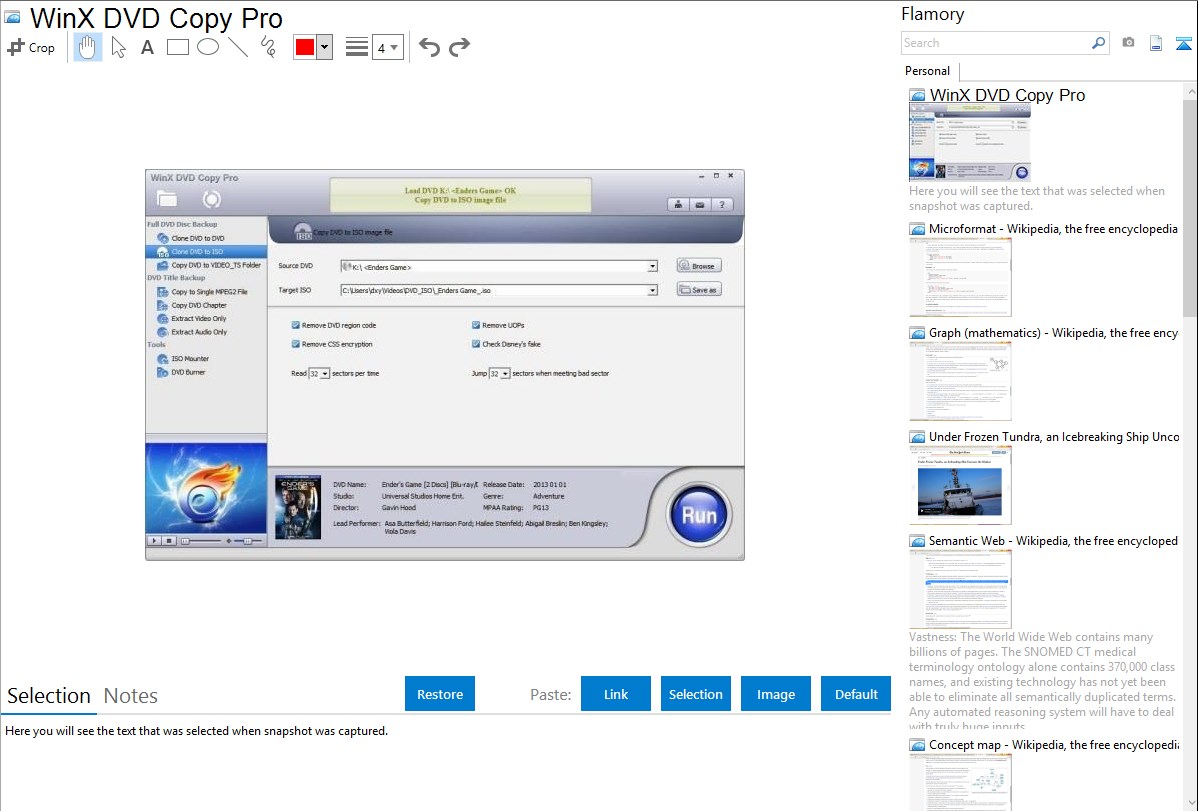Screen dimensions: 1198x811
Task: Select Copy DVD to VIDEO_TS Folder
Action: coord(209,265)
